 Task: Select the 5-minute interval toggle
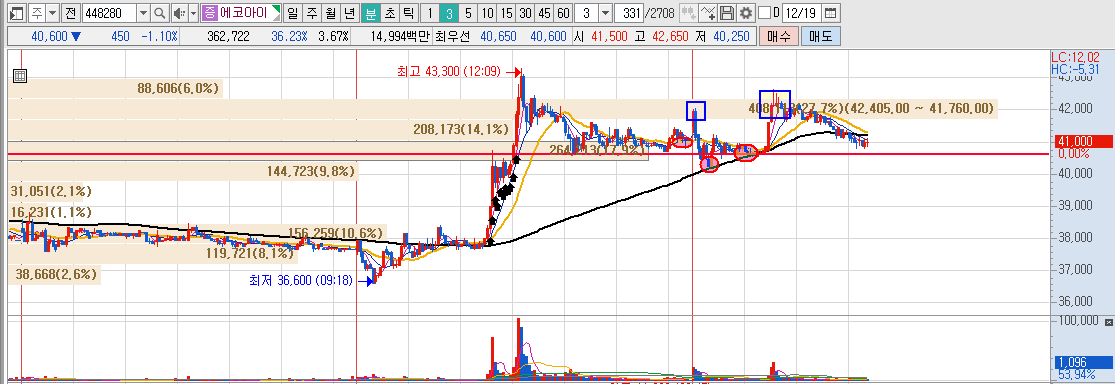pos(467,13)
